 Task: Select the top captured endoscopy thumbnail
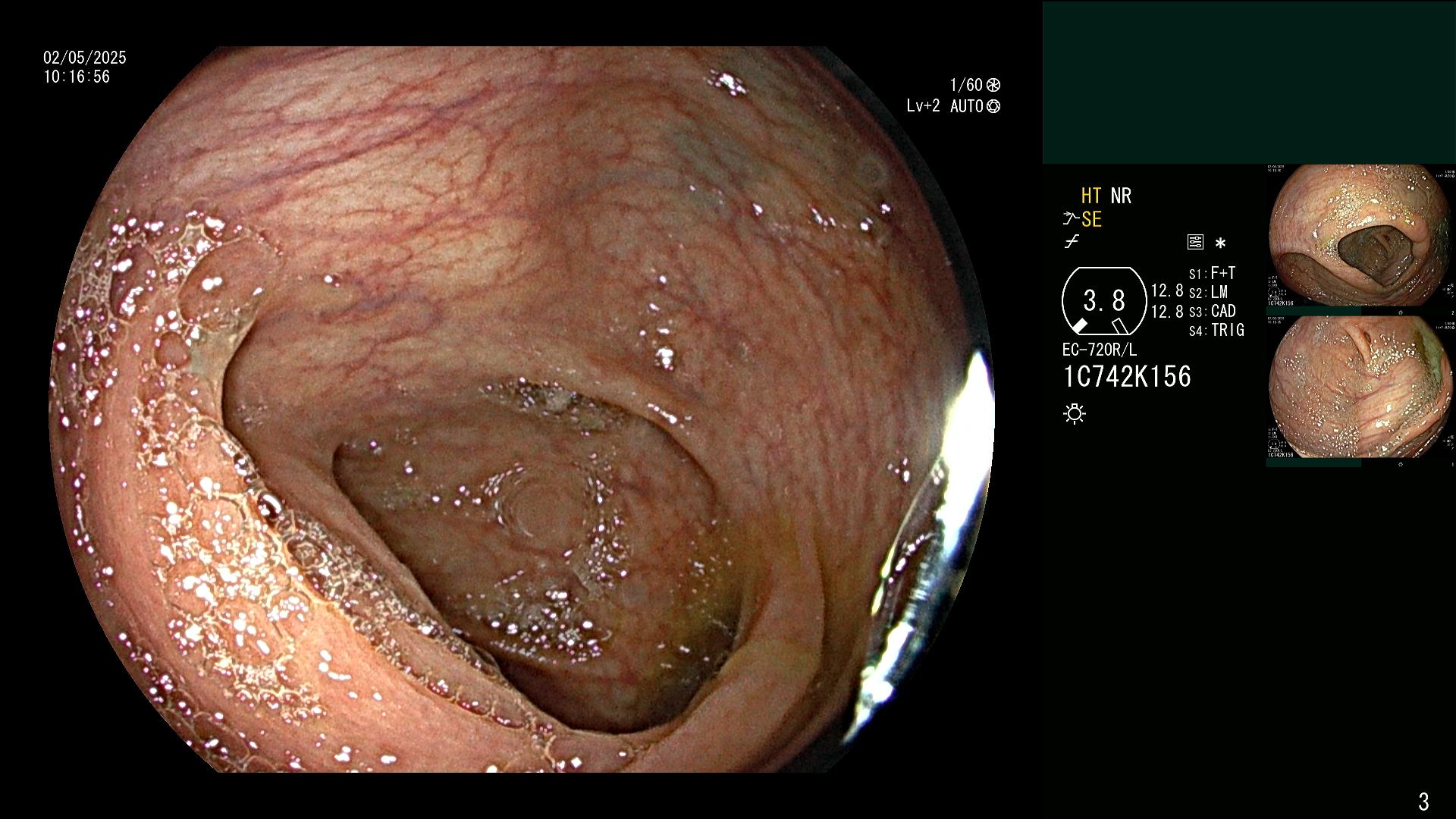coord(1360,235)
